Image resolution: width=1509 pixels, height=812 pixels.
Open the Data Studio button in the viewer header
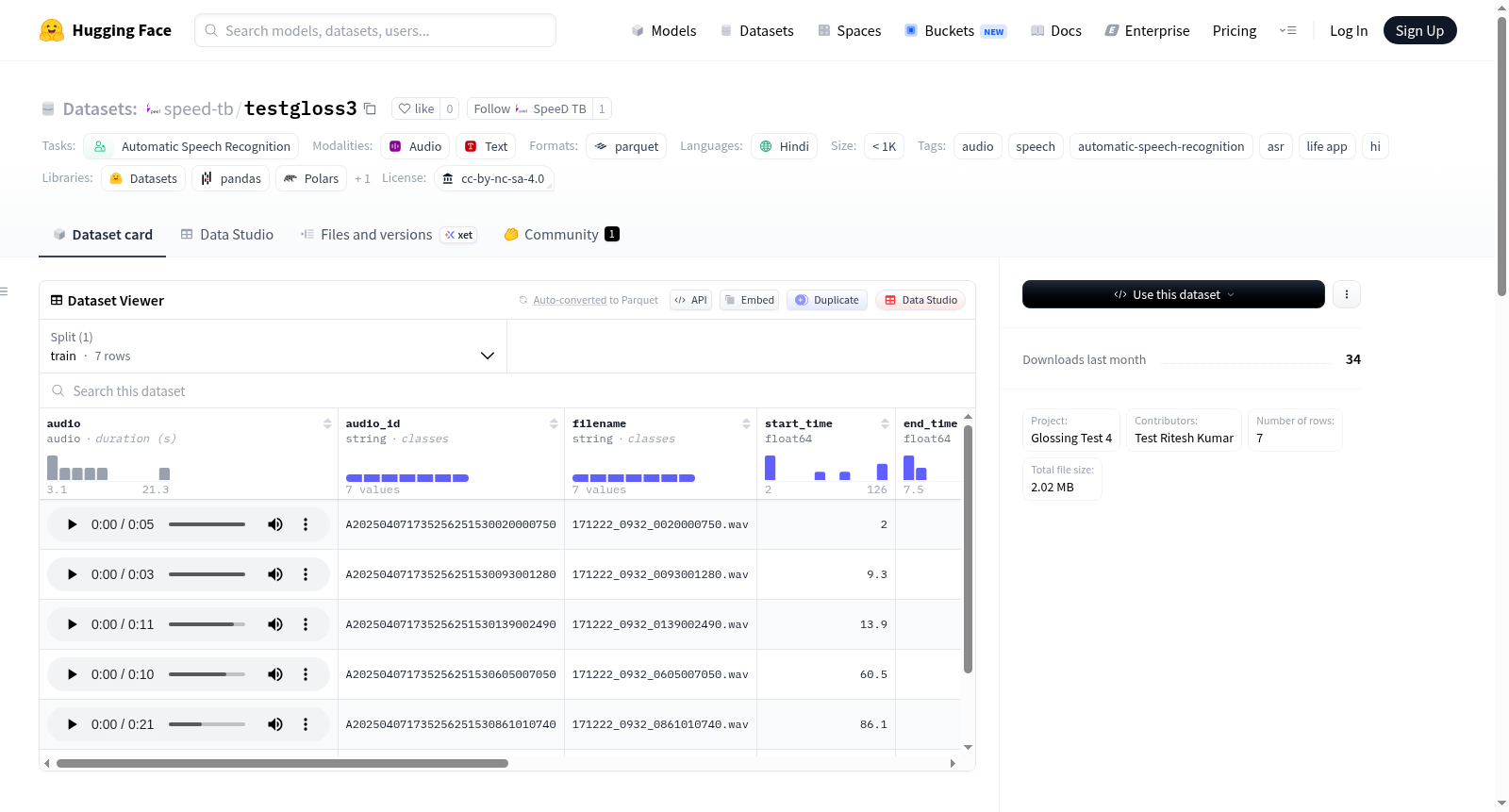click(920, 300)
